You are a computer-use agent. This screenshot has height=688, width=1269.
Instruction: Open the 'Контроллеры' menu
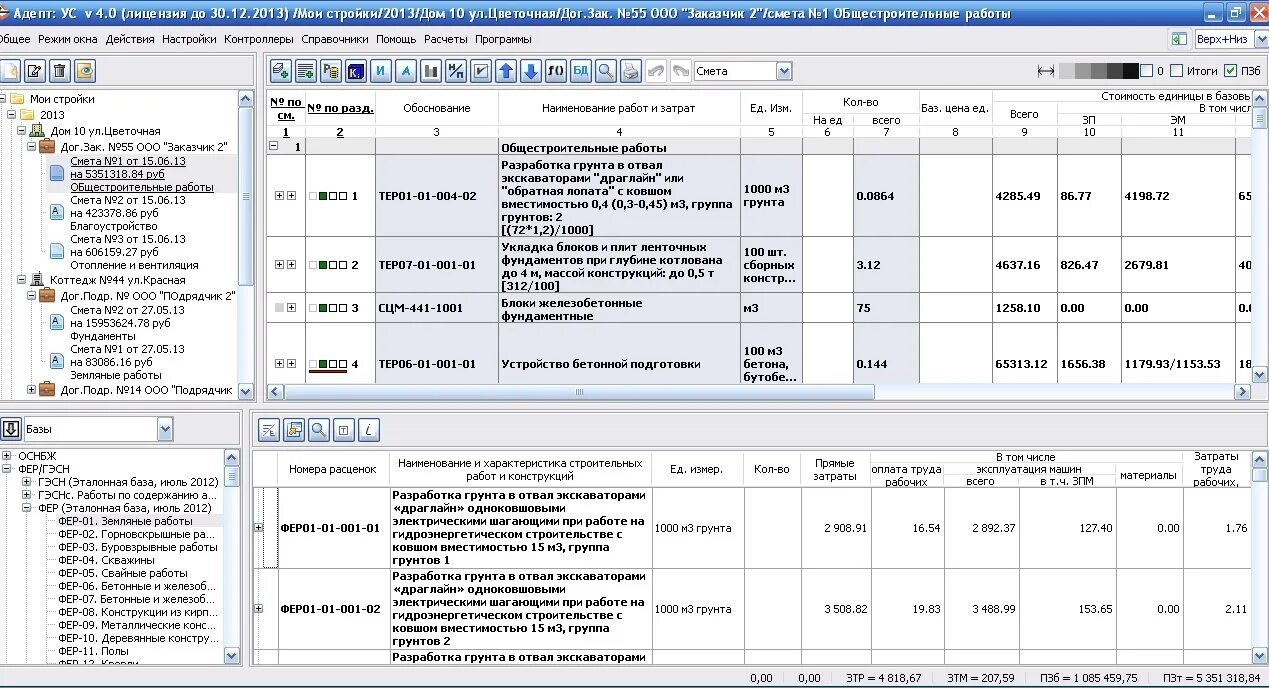coord(259,39)
